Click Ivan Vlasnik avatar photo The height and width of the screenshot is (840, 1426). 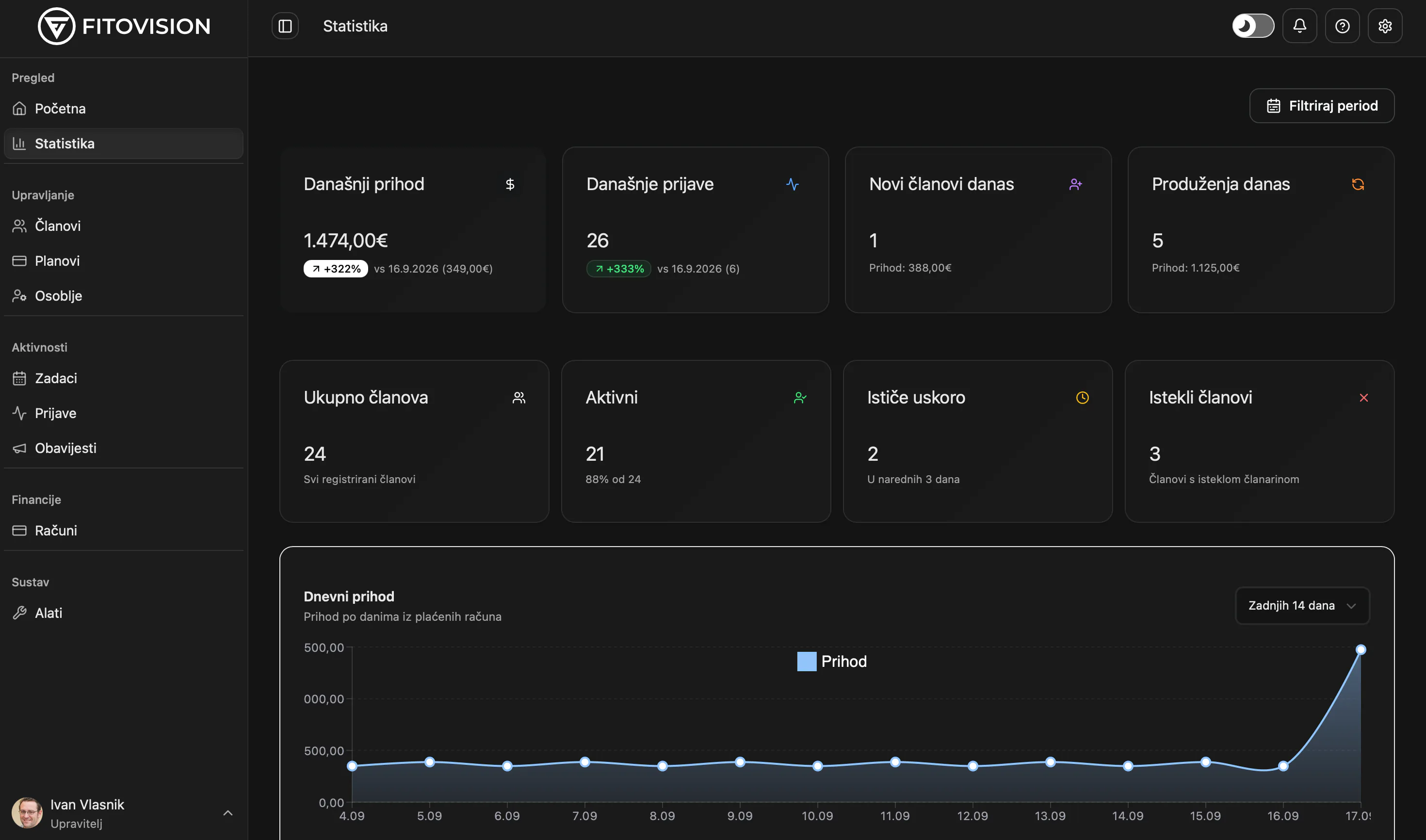point(27,813)
